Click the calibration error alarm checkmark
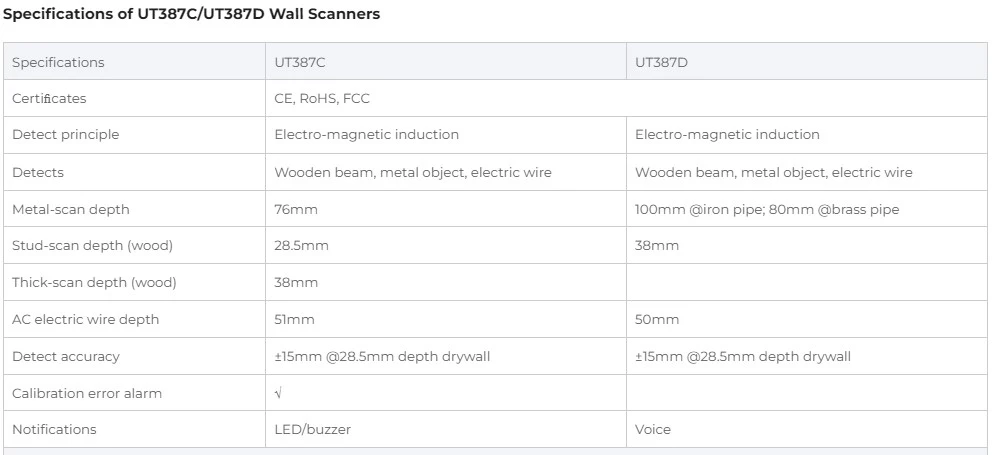This screenshot has width=992, height=455. pos(279,393)
